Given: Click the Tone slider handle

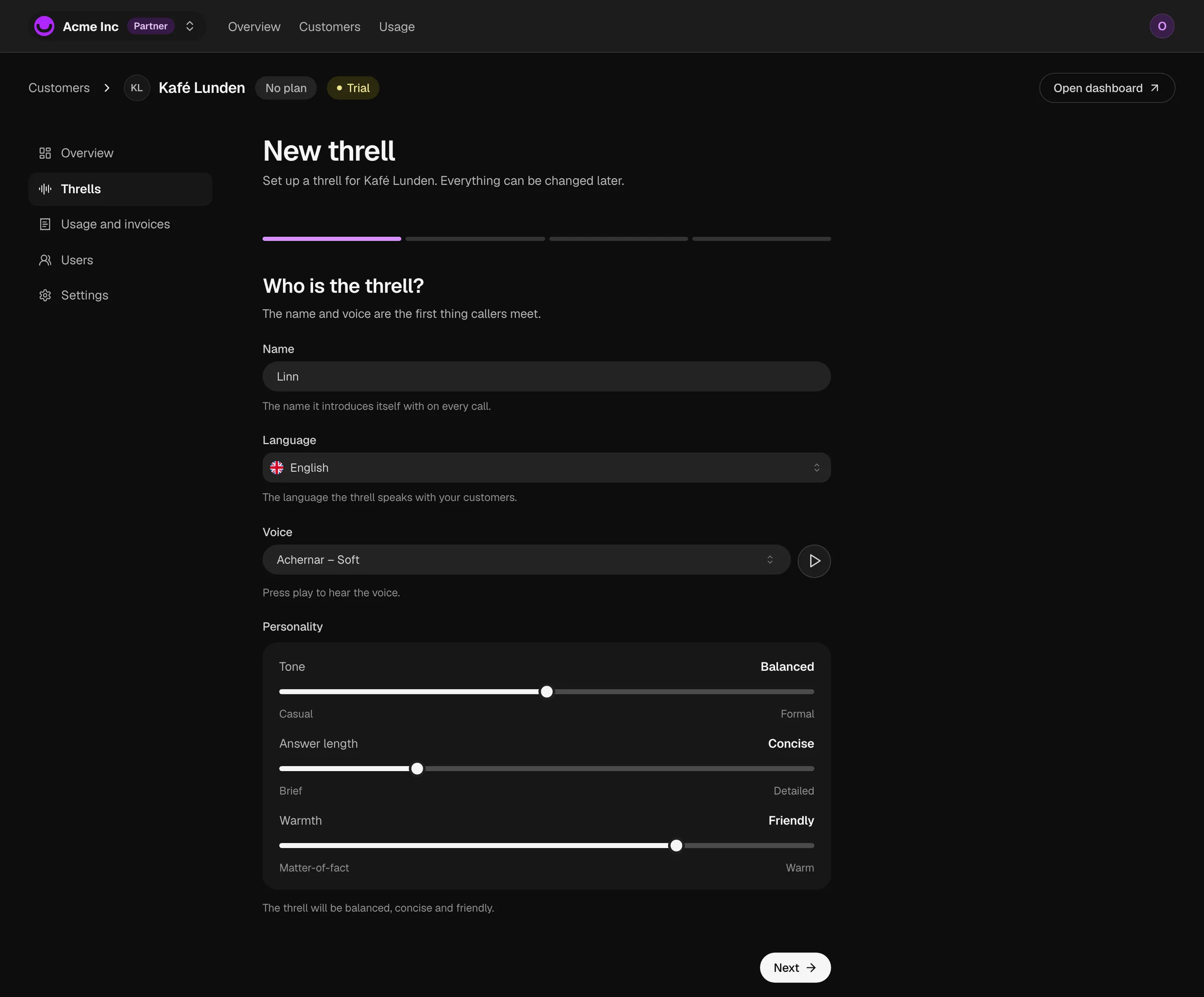Looking at the screenshot, I should pos(546,691).
